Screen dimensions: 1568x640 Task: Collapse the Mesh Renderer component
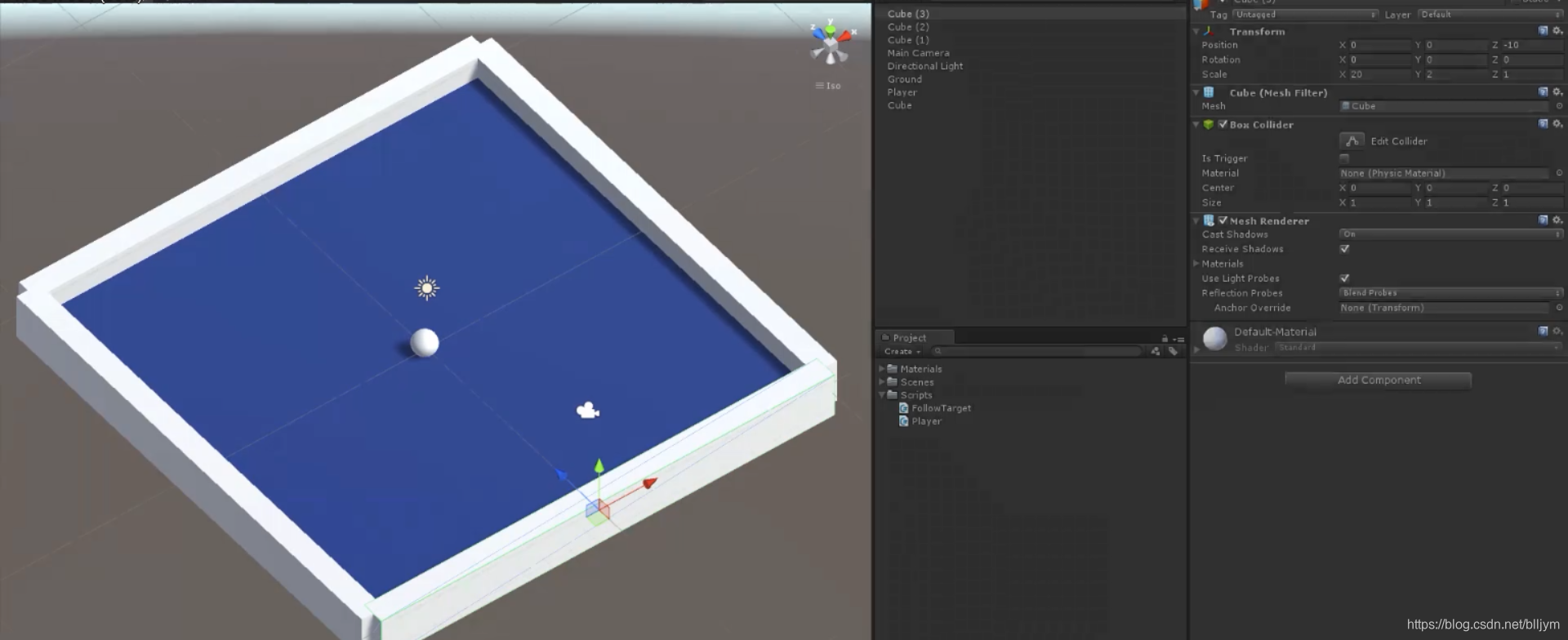tap(1196, 221)
